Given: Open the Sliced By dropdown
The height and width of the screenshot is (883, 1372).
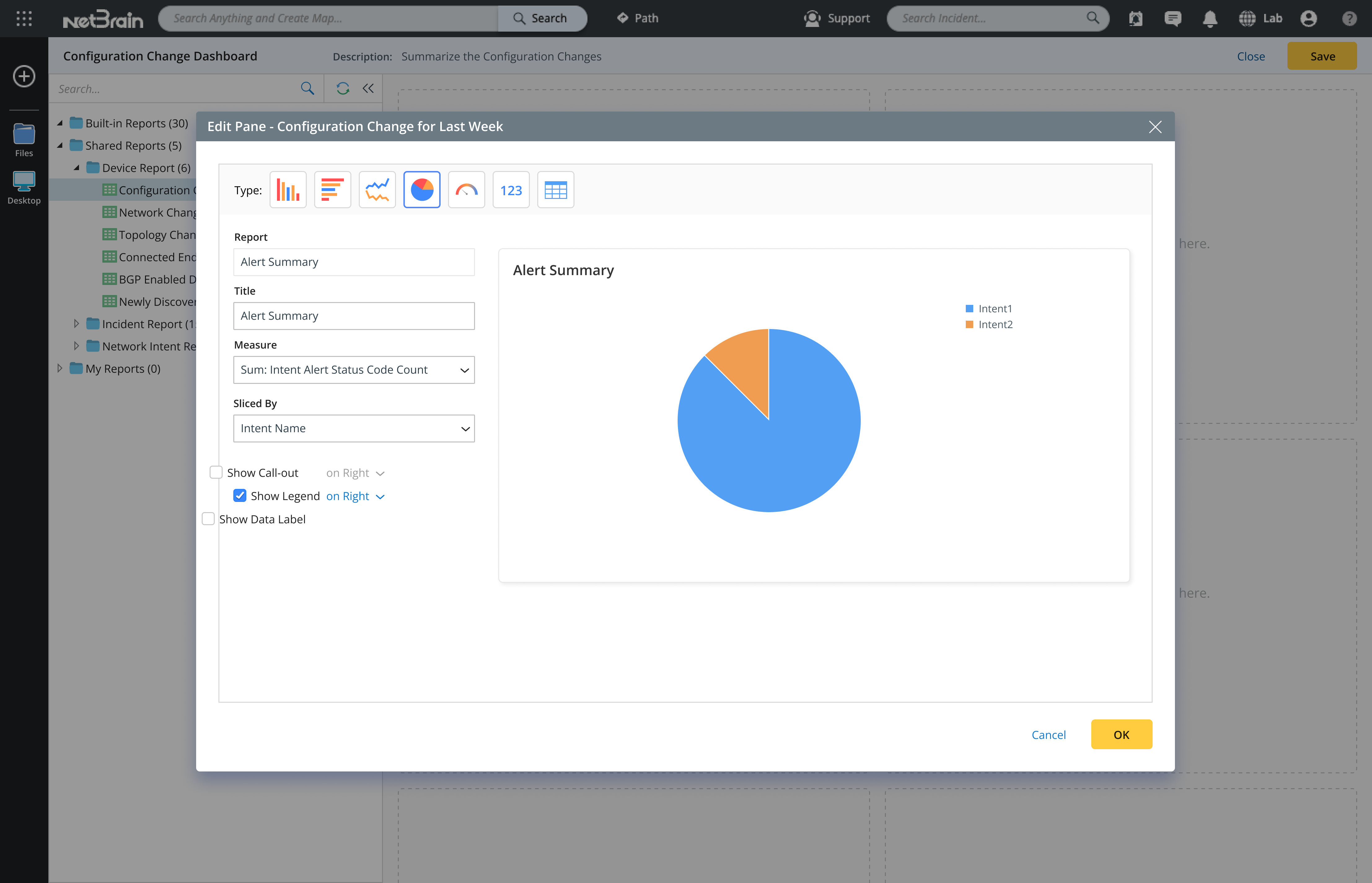Looking at the screenshot, I should (x=354, y=428).
